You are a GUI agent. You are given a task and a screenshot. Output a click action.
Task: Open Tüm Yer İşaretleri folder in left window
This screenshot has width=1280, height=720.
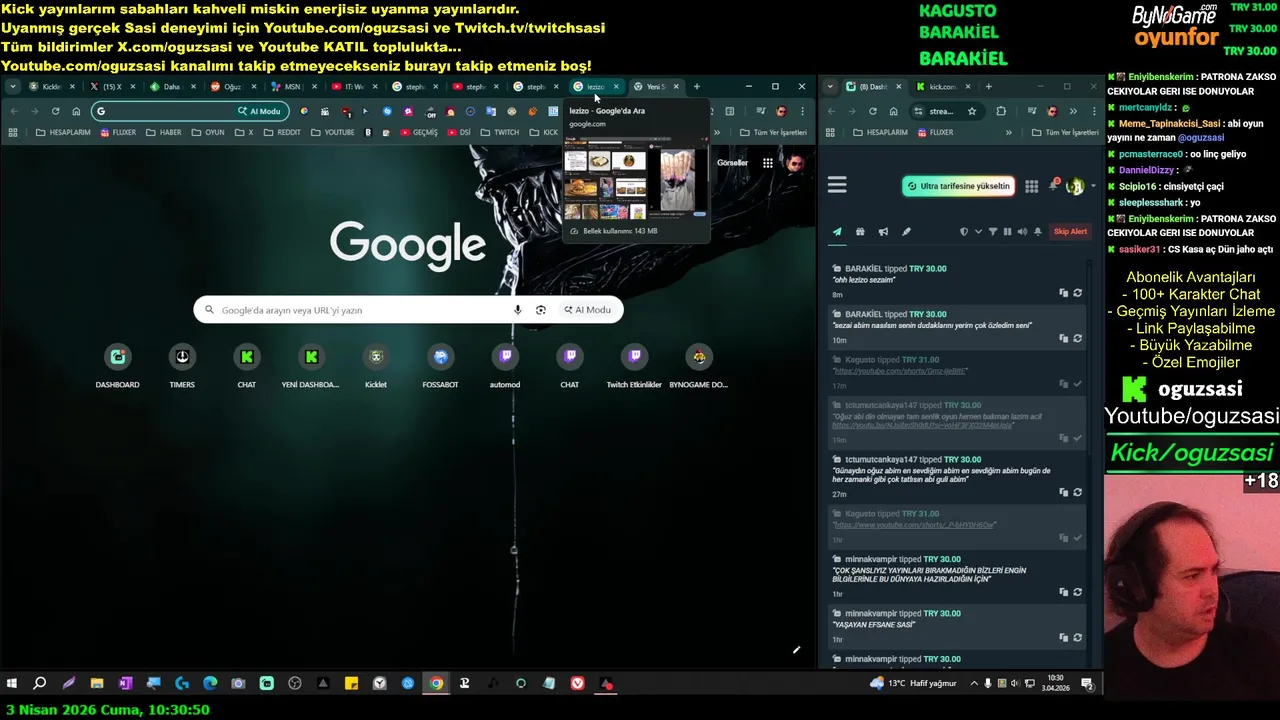click(773, 132)
